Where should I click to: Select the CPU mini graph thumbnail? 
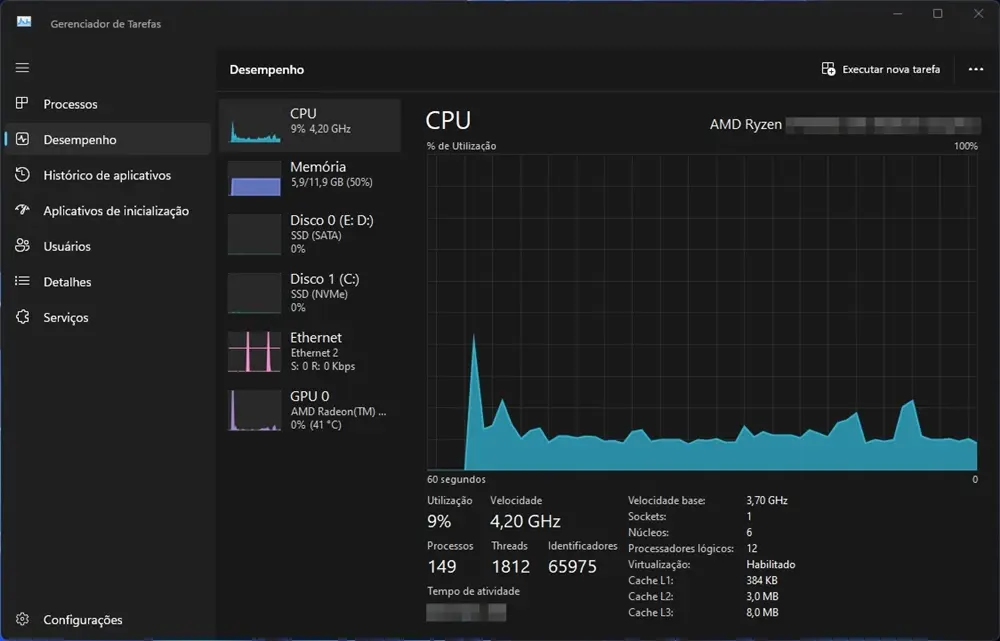pos(254,126)
